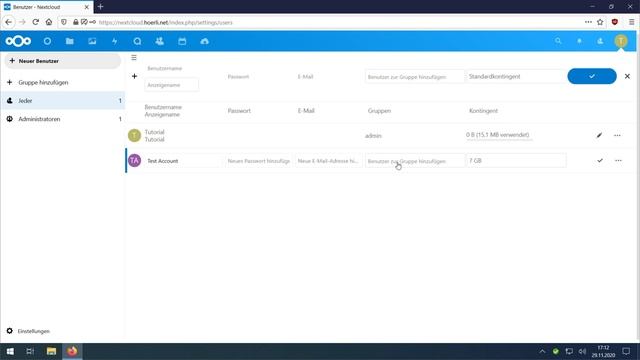The height and width of the screenshot is (360, 640).
Task: Edit the Tutorial user with pencil icon
Action: 599,135
